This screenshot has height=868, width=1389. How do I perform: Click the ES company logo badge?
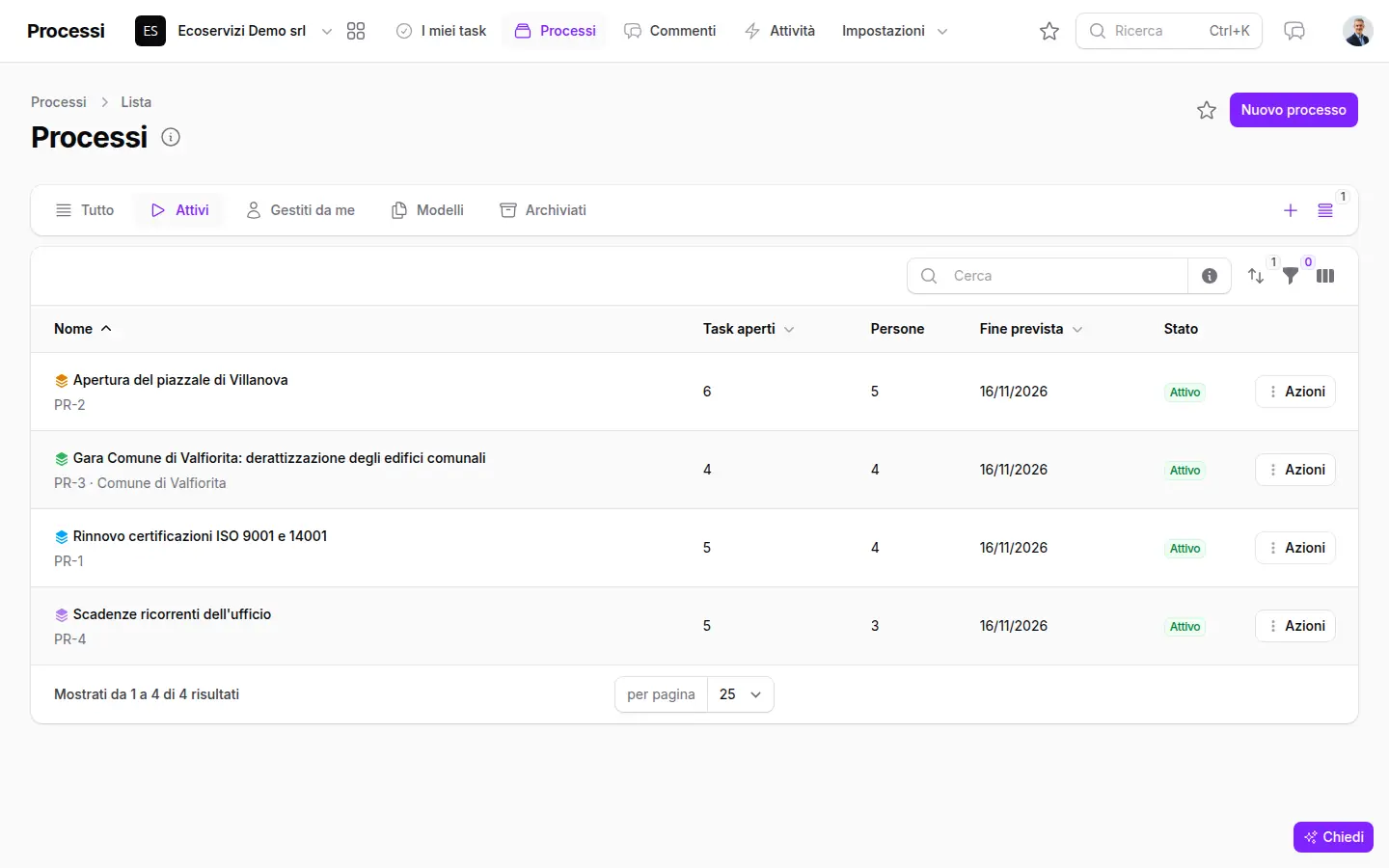[x=150, y=31]
